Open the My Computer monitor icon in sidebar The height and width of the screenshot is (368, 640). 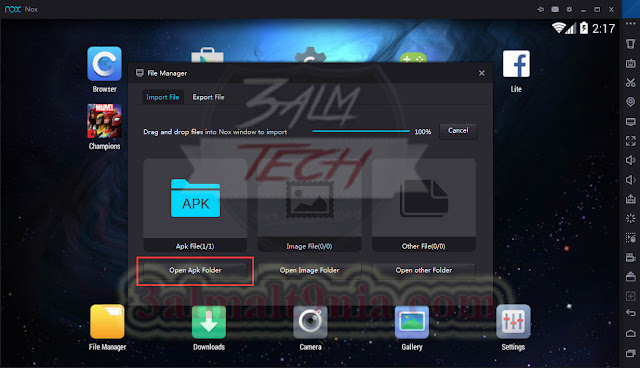pos(631,122)
